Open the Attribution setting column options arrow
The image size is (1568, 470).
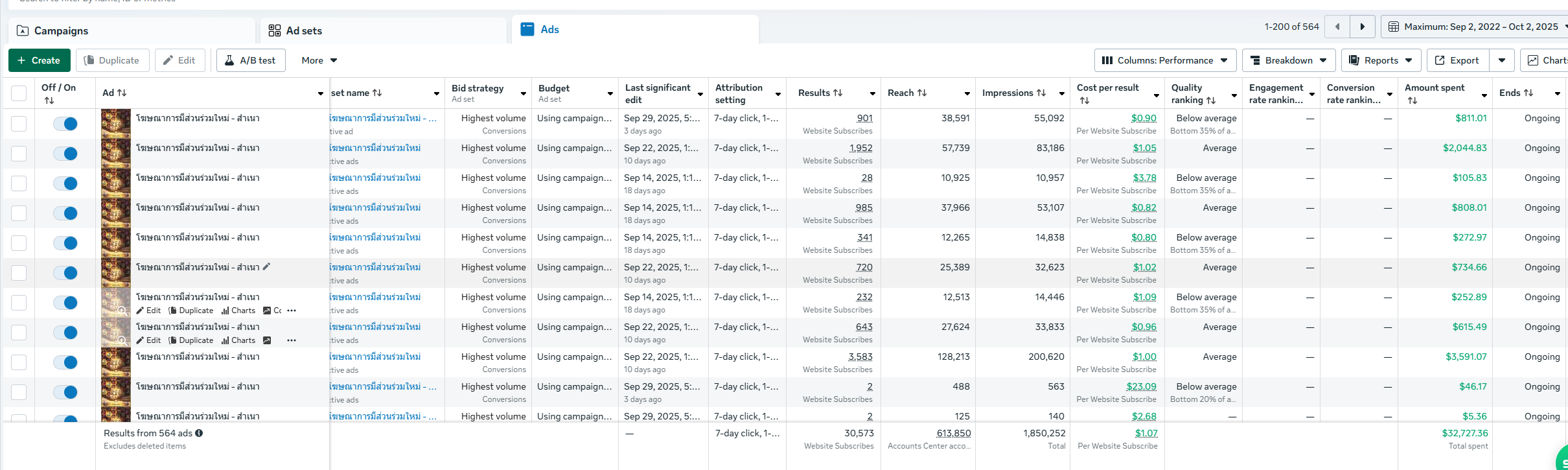click(x=778, y=94)
